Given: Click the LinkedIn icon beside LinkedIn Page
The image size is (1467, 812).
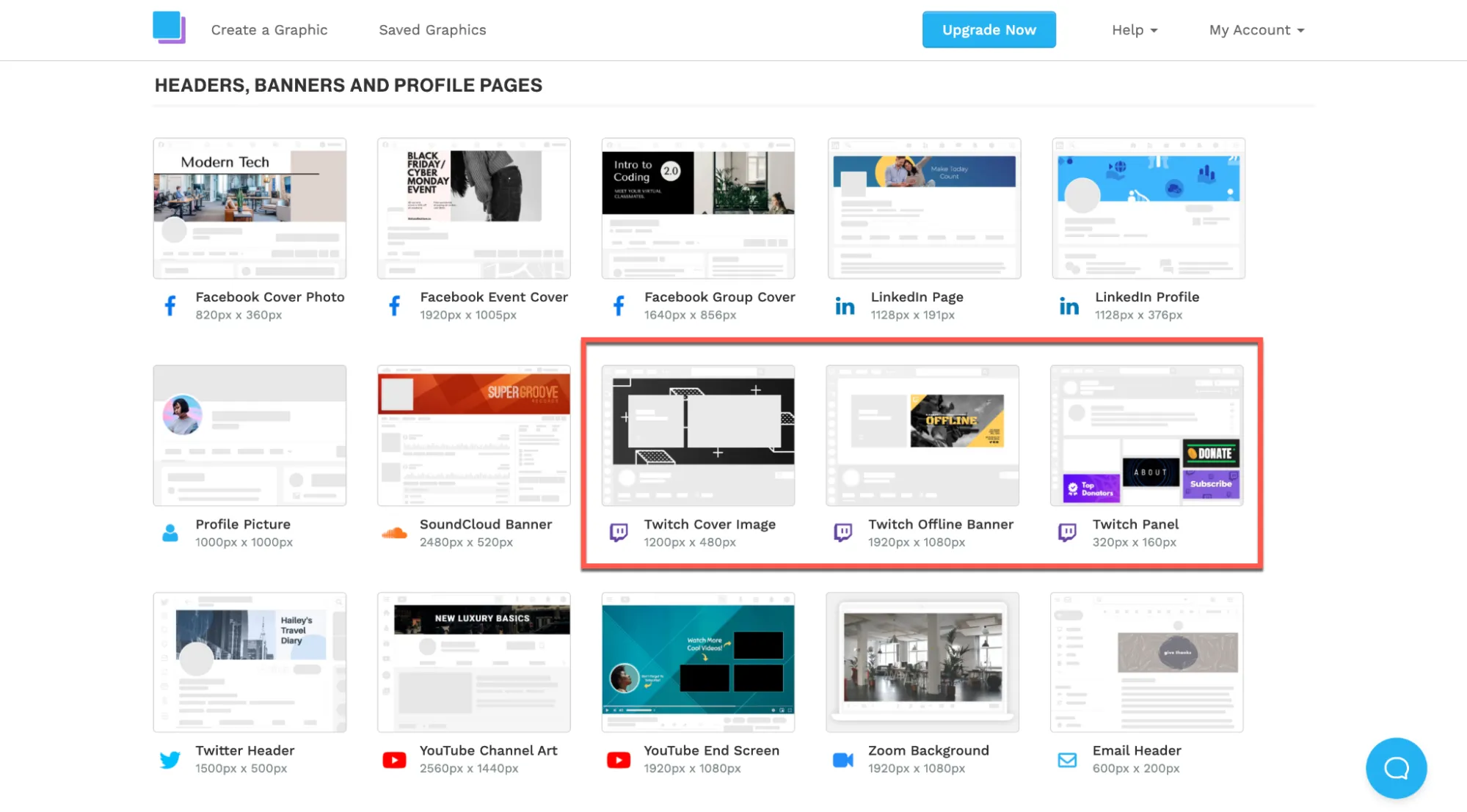Looking at the screenshot, I should pyautogui.click(x=845, y=306).
